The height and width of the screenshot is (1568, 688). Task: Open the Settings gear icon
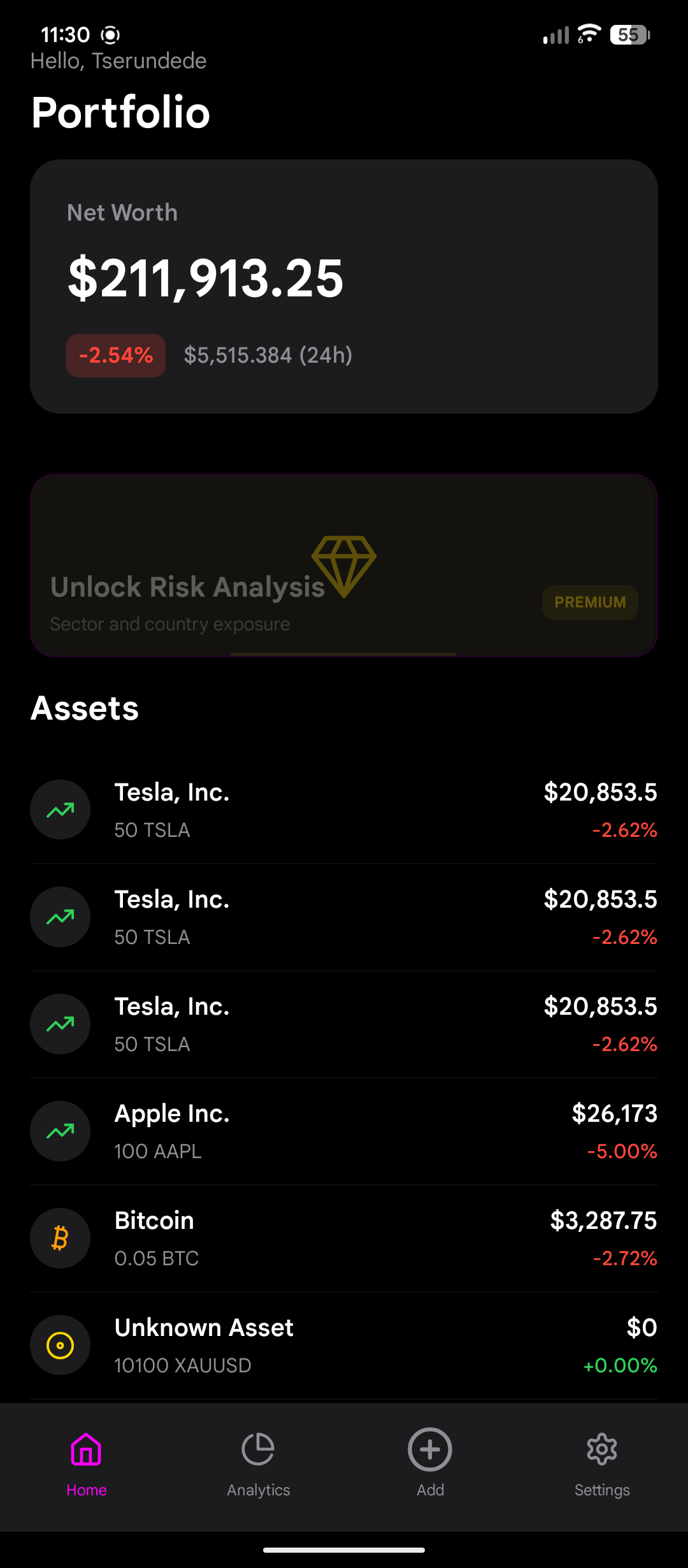tap(602, 1449)
